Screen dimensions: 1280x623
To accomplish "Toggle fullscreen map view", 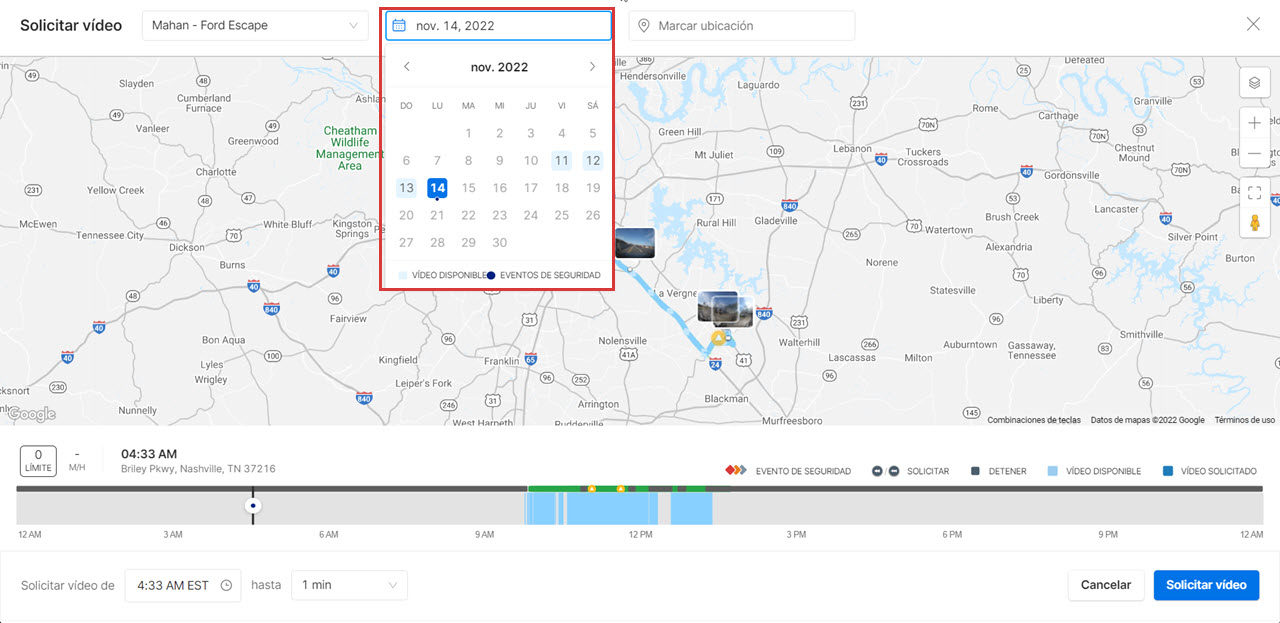I will [1254, 193].
